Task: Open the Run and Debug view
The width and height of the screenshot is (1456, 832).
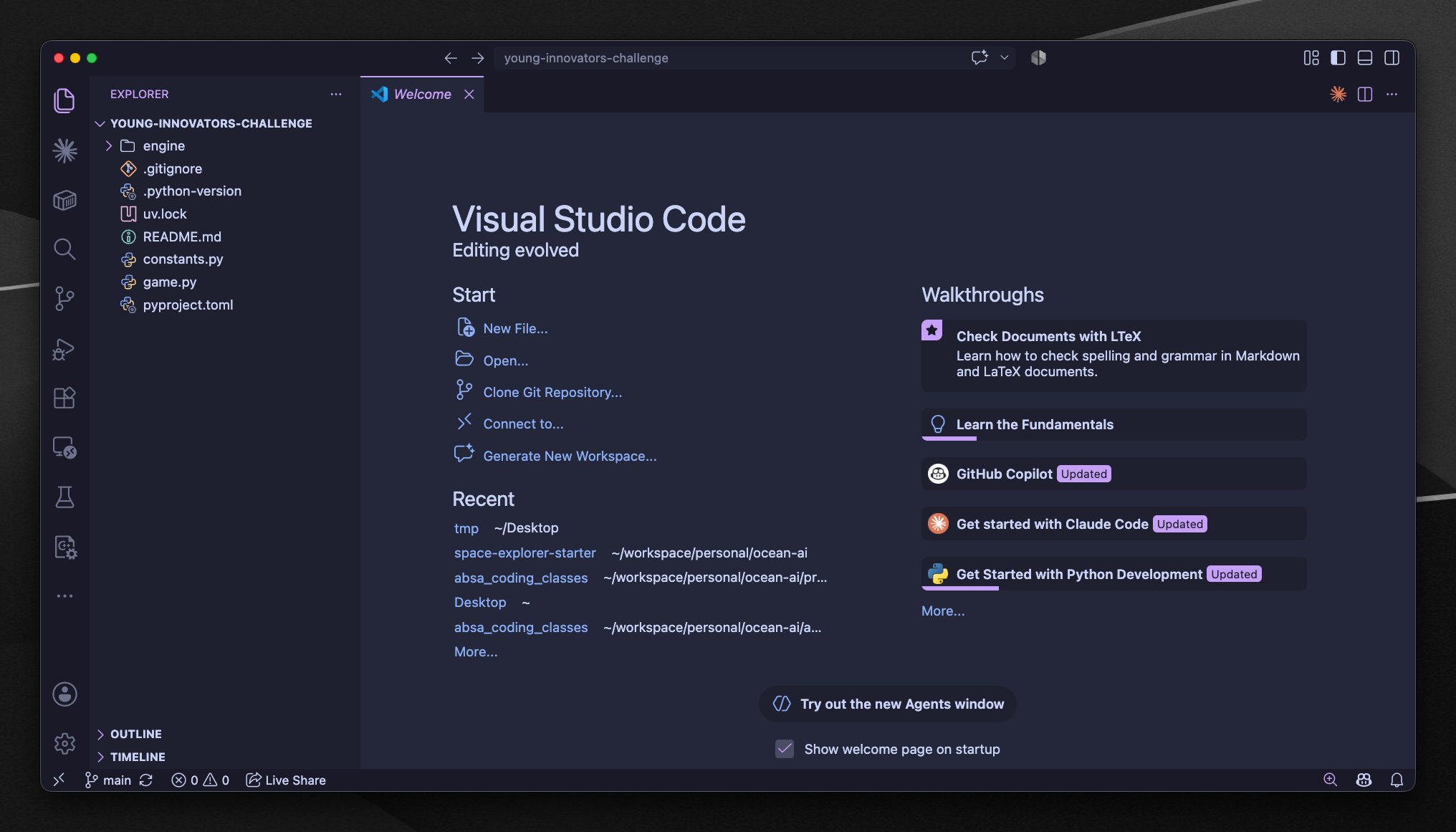Action: [64, 349]
